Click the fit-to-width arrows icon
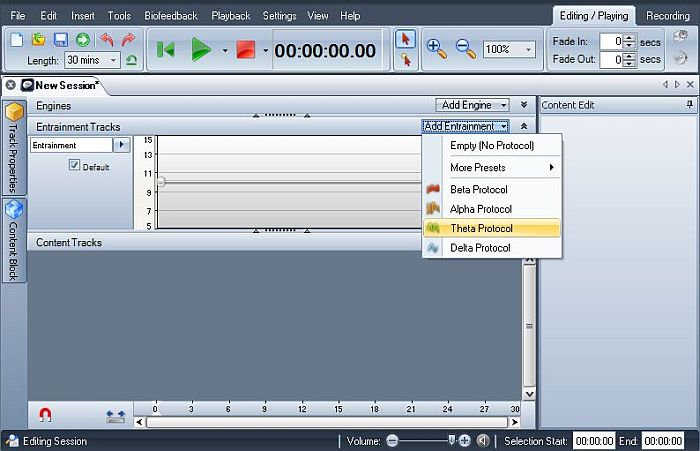 tap(116, 417)
